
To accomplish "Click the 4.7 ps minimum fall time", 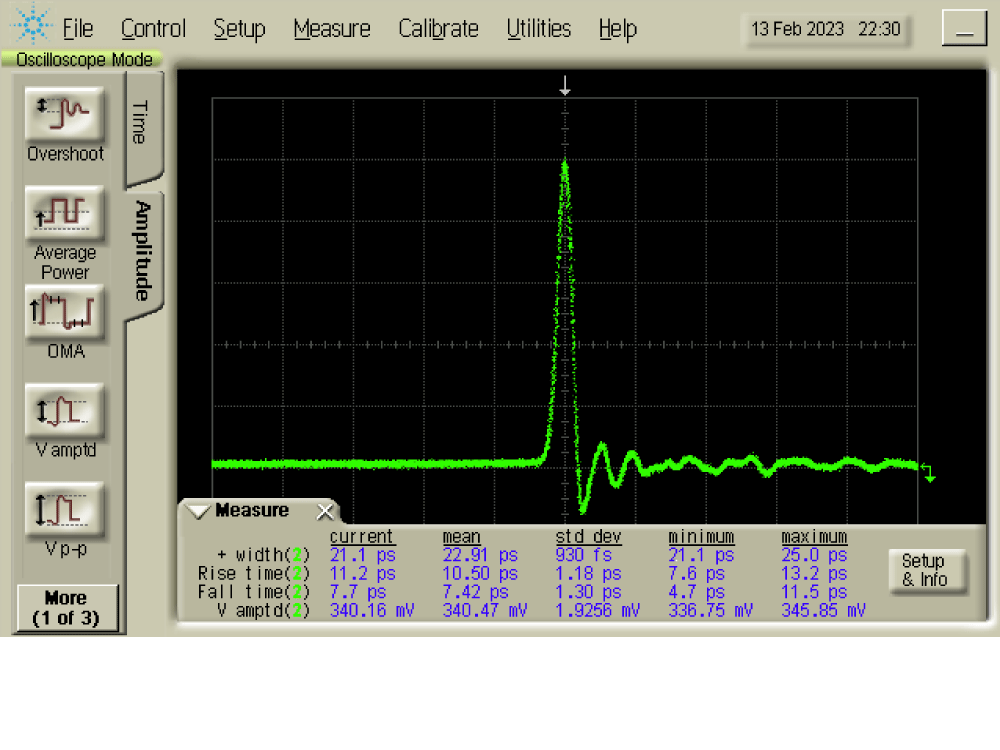I will (x=696, y=592).
